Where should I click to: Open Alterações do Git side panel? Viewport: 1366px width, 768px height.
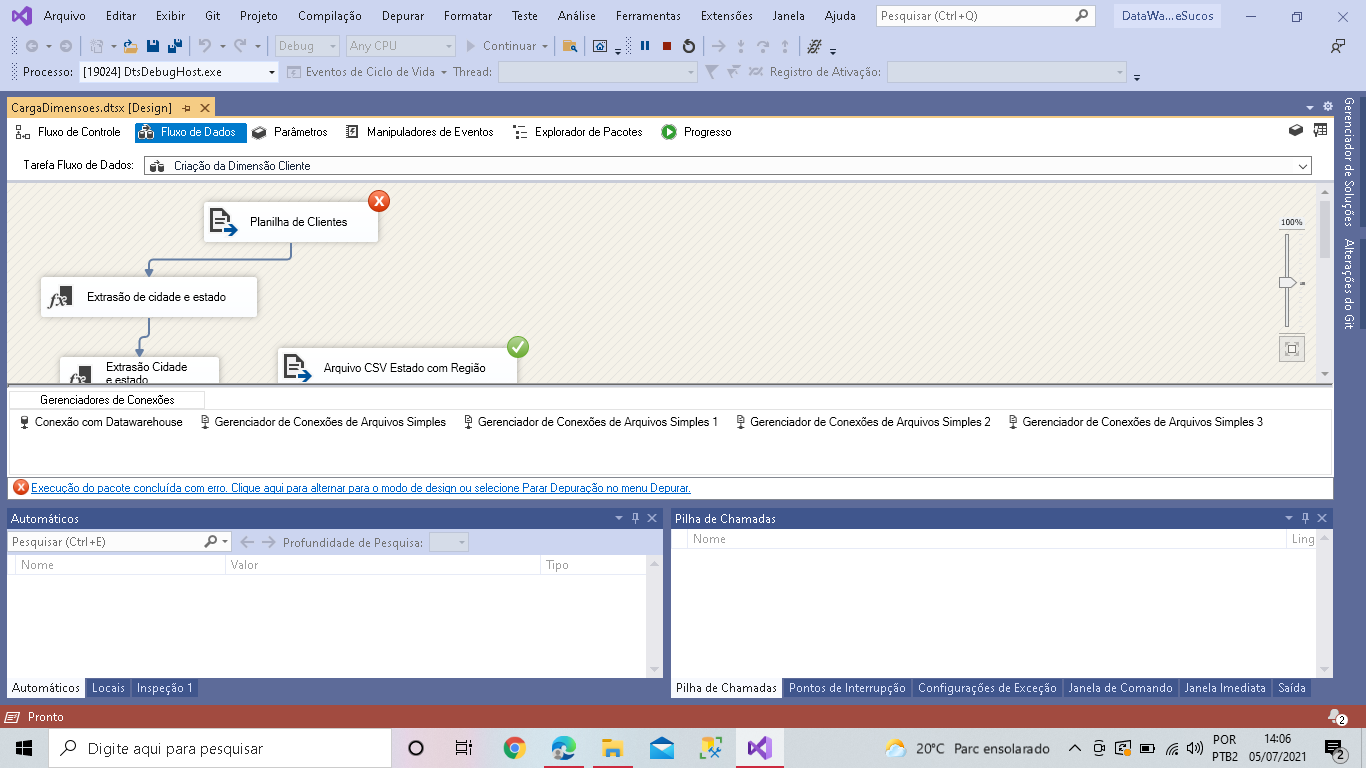pos(1349,284)
